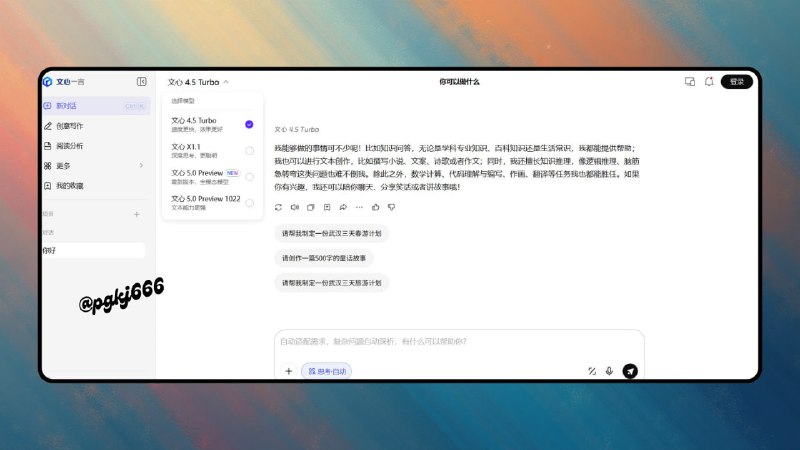Screen dimensions: 800x450
Task: Open notifications with the bell icon
Action: coord(709,82)
